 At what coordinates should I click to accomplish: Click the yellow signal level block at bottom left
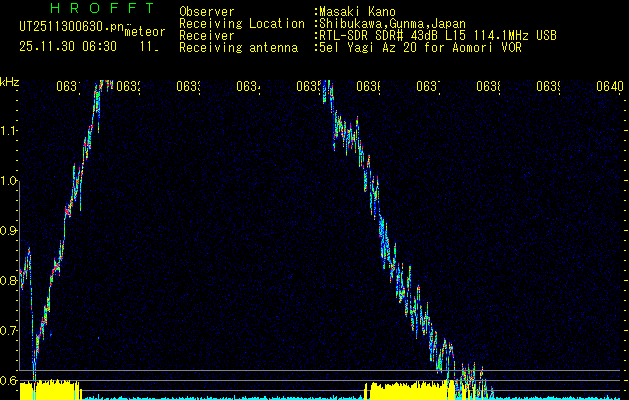coord(50,389)
